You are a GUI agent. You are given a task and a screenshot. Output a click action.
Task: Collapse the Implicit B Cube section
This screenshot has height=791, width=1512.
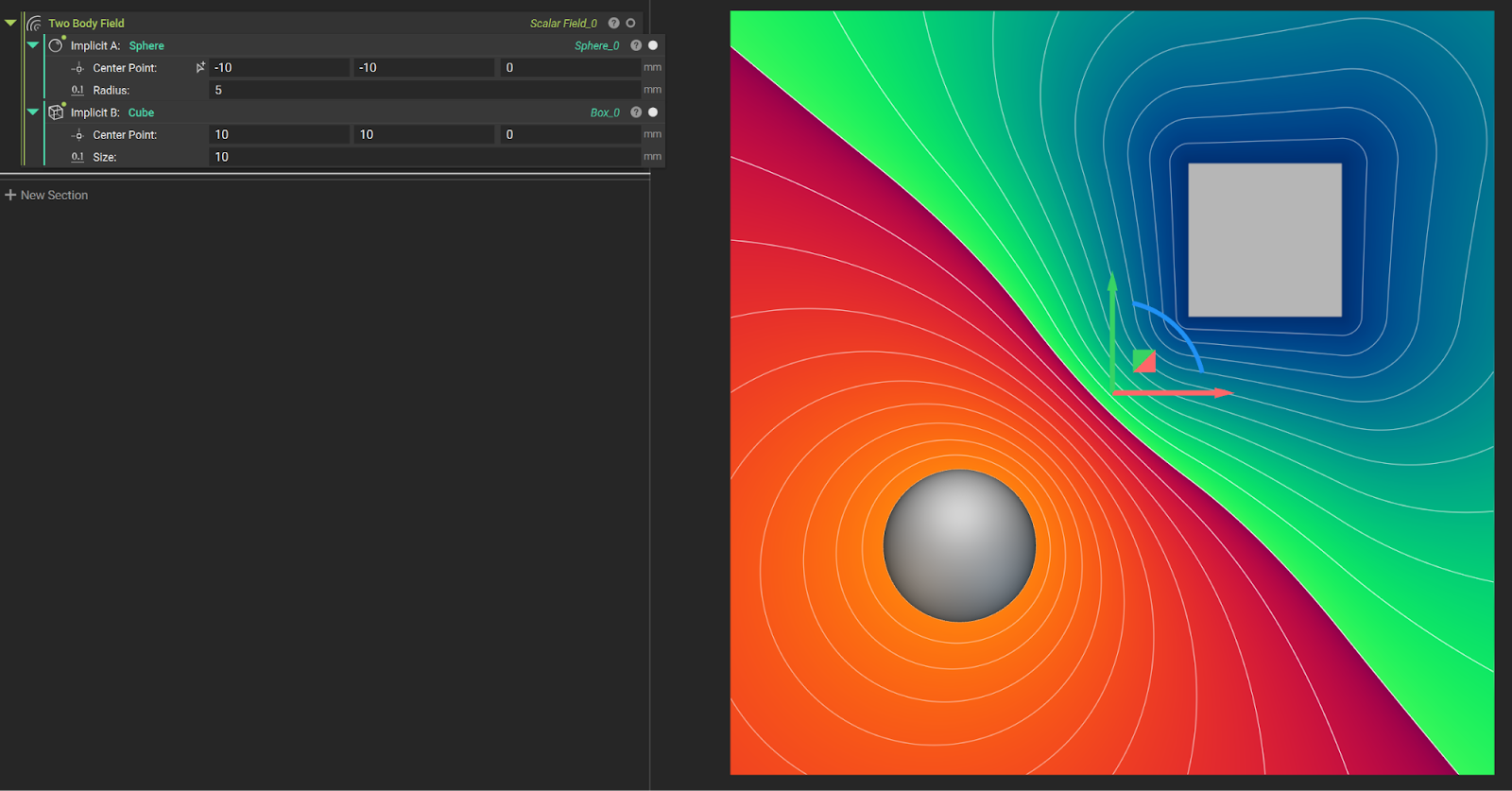pyautogui.click(x=33, y=112)
